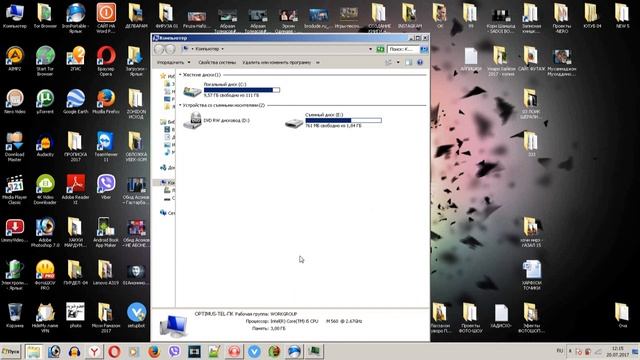Viewport: 640px width, 360px height.
Task: Click the address bar refresh button
Action: pyautogui.click(x=380, y=49)
